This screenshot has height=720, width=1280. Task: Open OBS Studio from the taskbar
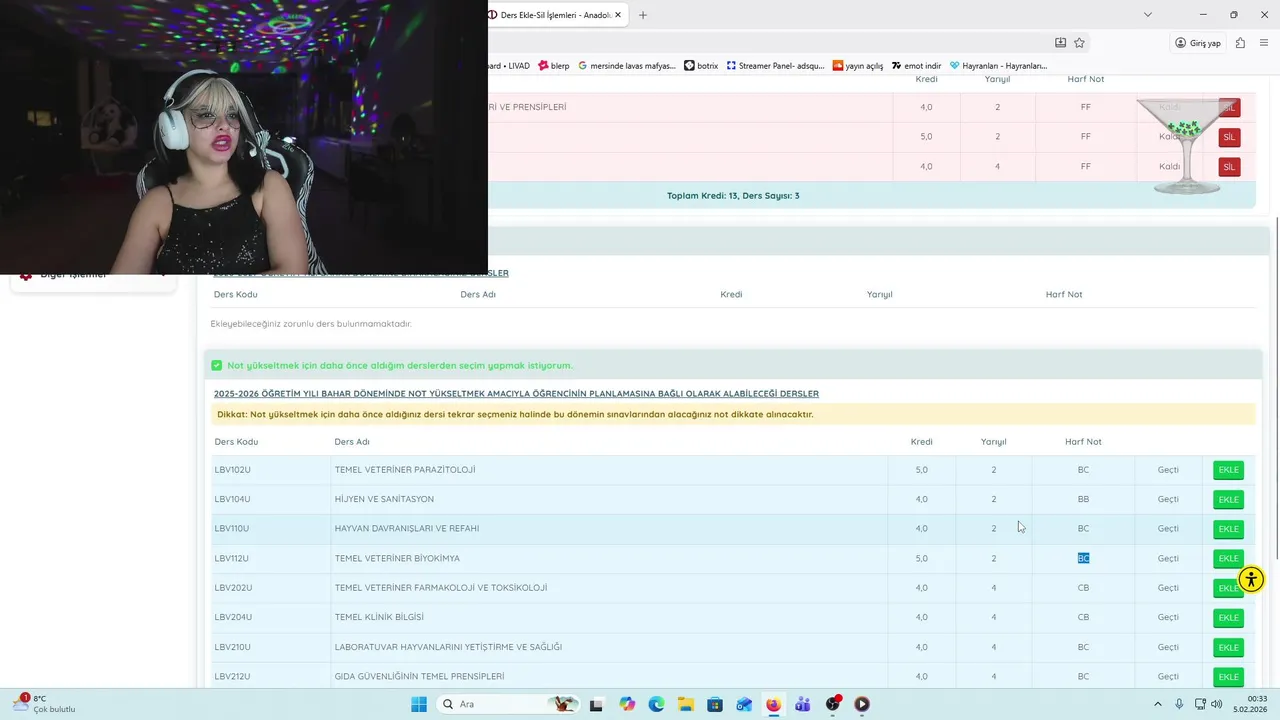click(833, 704)
